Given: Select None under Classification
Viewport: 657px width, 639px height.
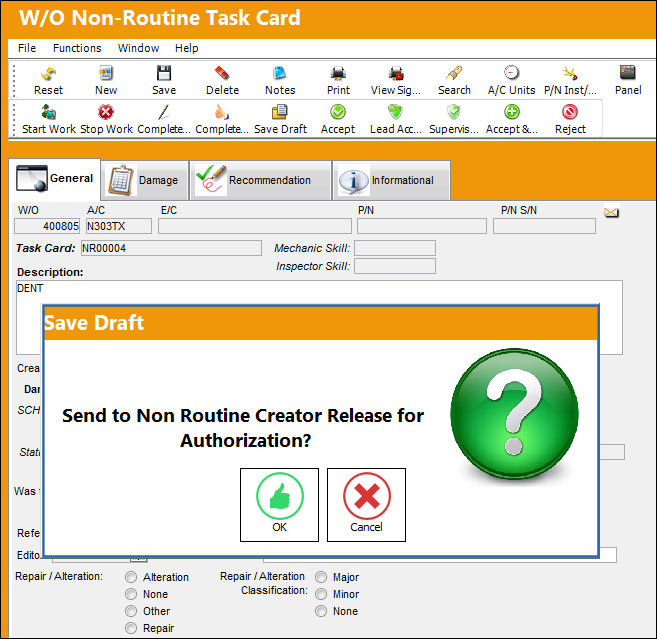Looking at the screenshot, I should pyautogui.click(x=321, y=611).
